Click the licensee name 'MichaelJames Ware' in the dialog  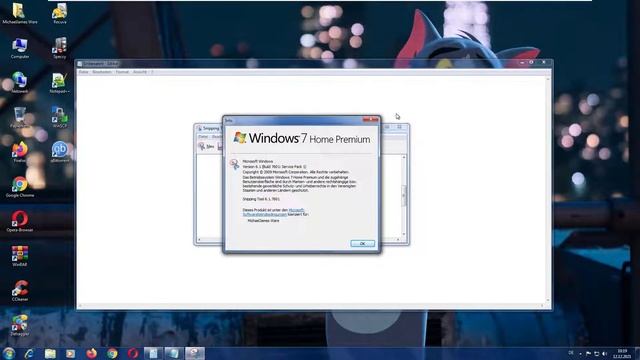[263, 220]
